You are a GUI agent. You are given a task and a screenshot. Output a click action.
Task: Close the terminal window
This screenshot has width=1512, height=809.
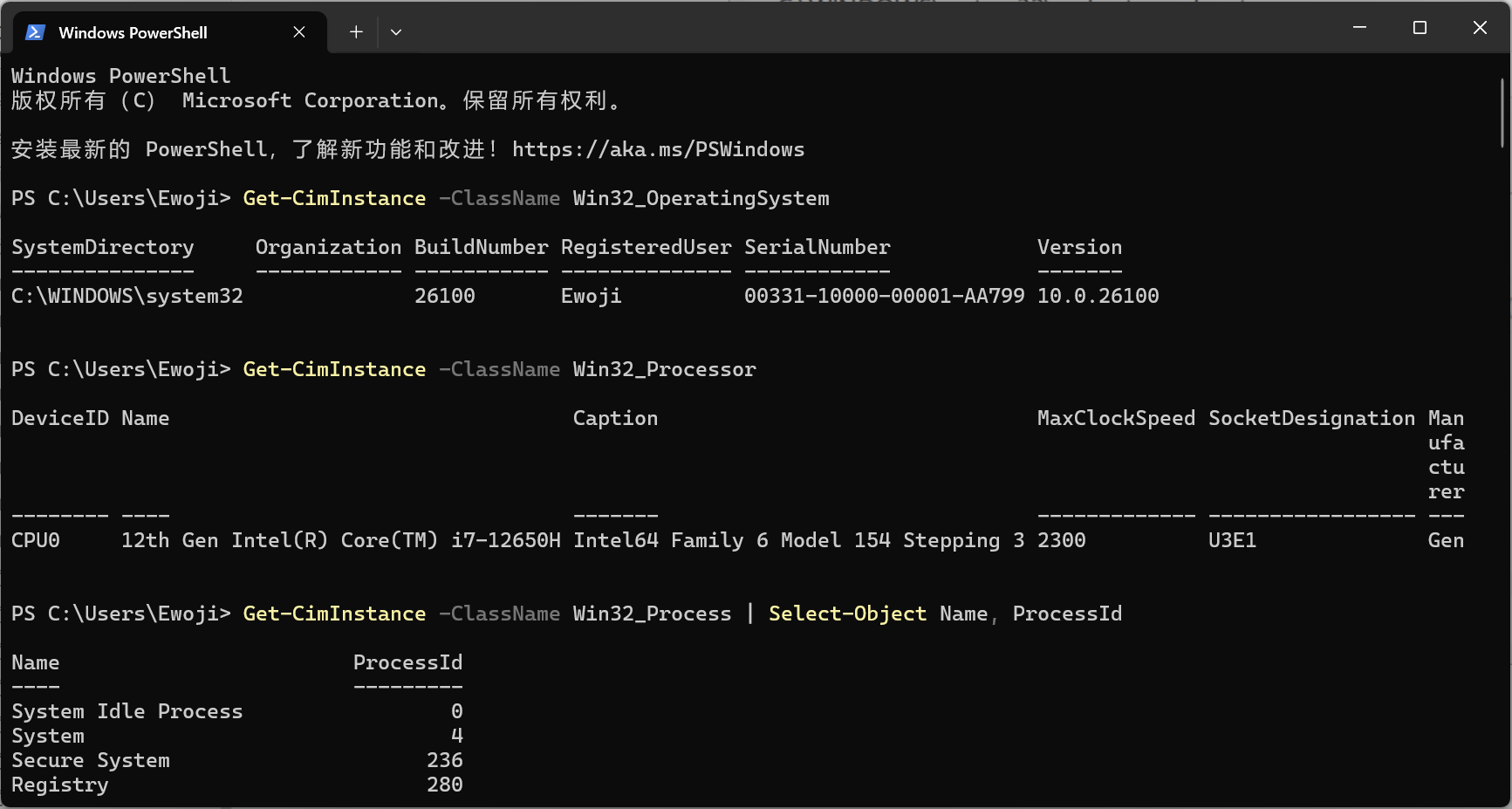[x=1480, y=28]
